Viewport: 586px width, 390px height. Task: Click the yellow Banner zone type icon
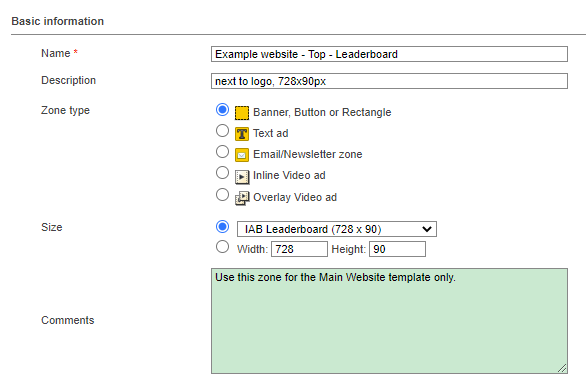242,113
